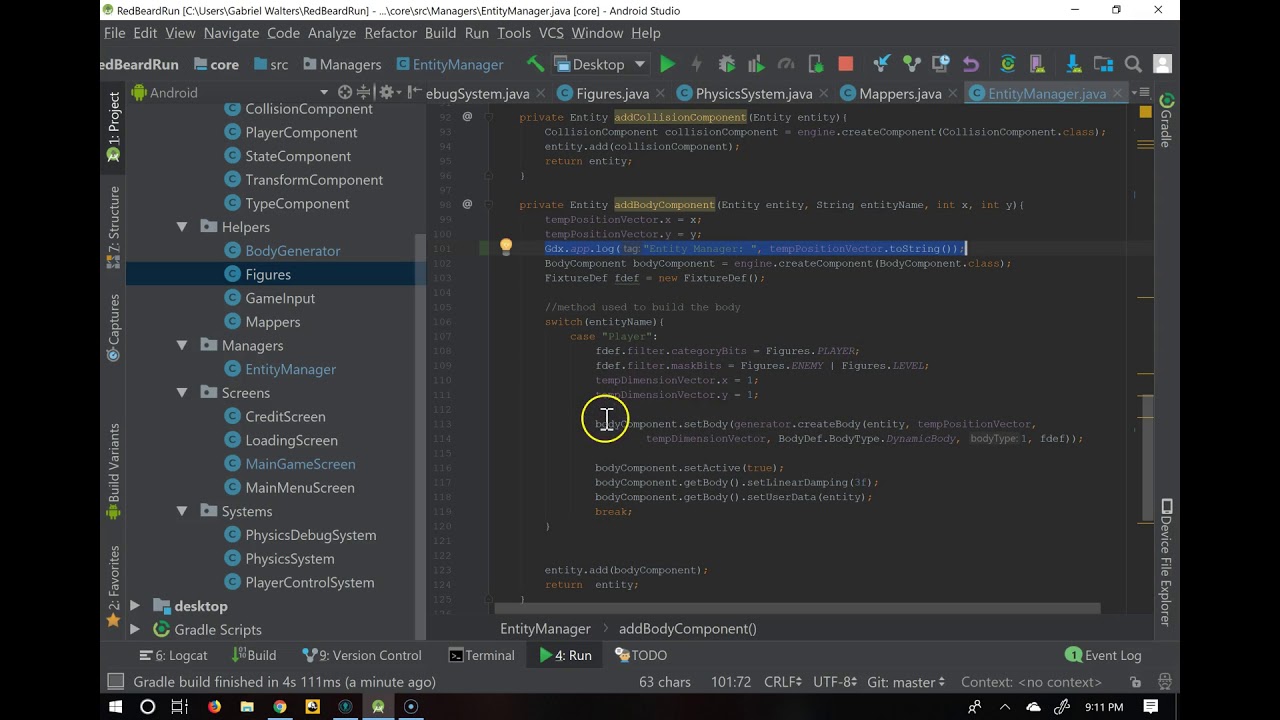
Task: Collapse the Systems folder
Action: coord(182,511)
